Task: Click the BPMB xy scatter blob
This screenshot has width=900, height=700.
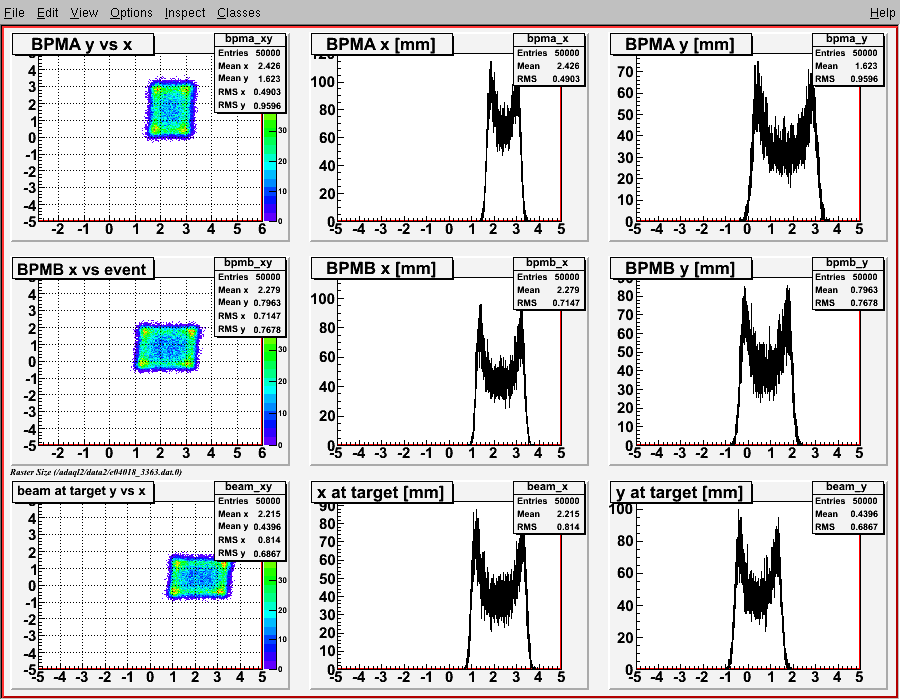Action: 167,347
